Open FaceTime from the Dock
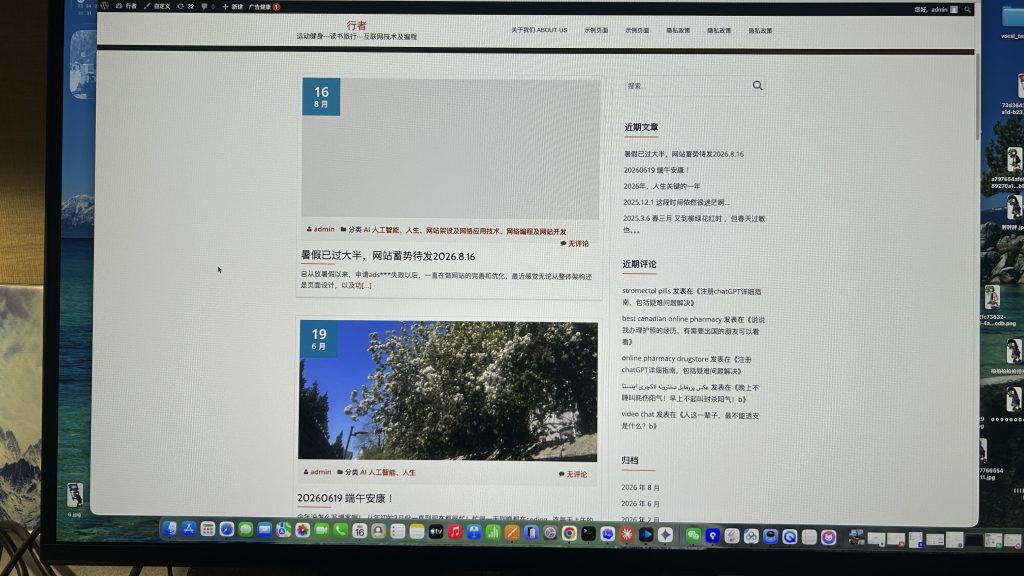The image size is (1024, 576). pos(321,530)
